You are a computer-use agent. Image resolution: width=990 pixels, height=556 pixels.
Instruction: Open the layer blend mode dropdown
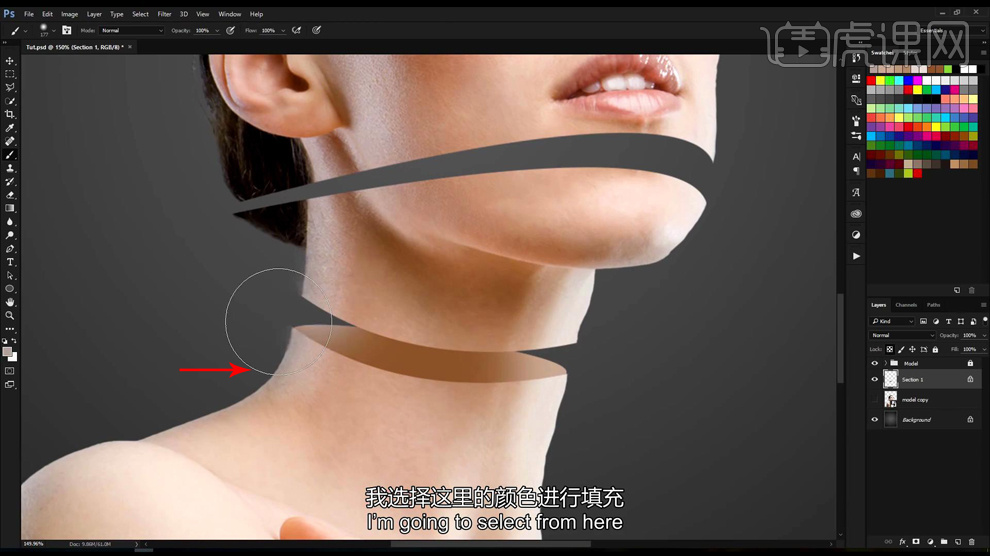(902, 335)
